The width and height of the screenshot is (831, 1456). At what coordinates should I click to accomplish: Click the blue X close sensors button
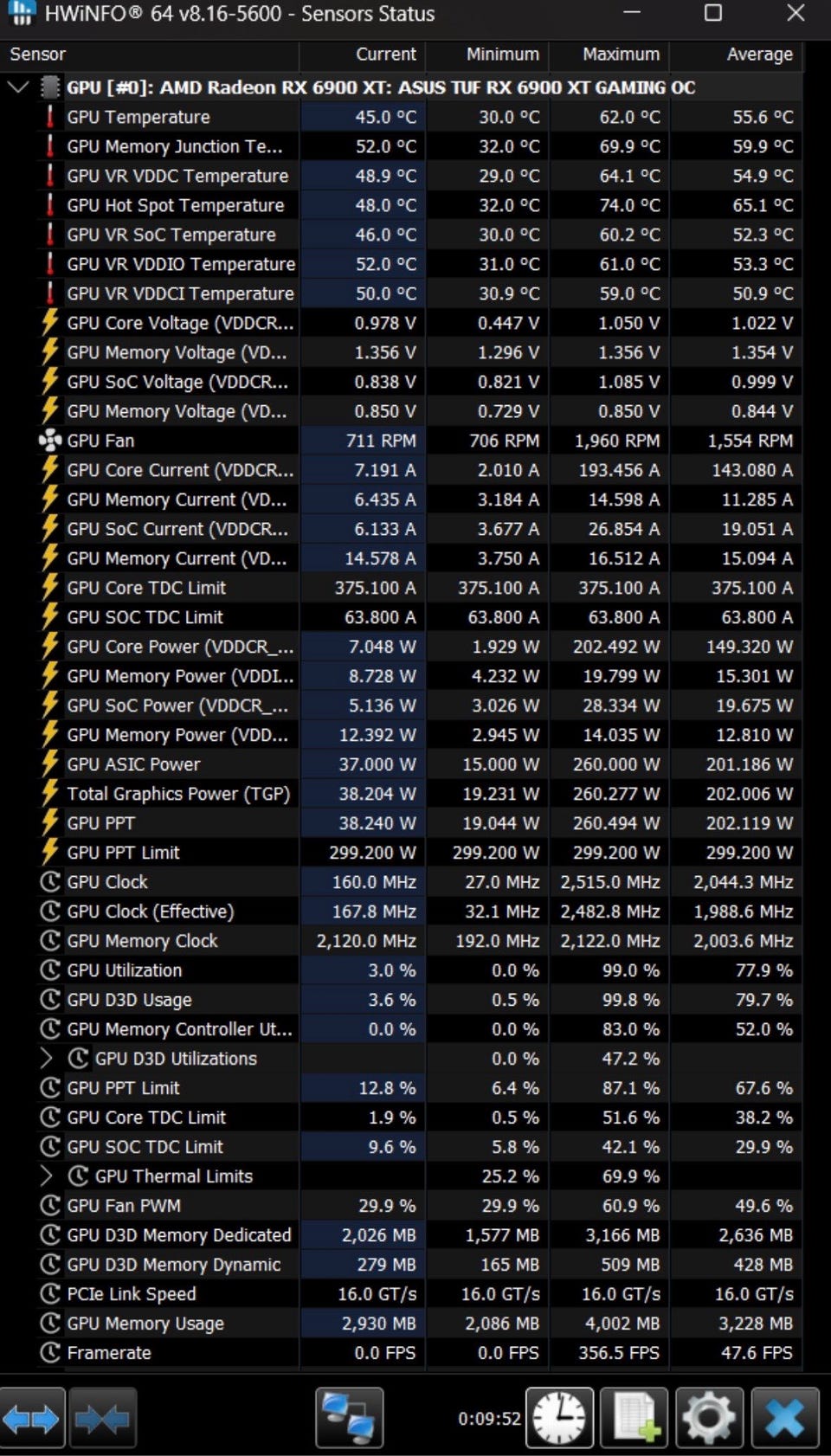pyautogui.click(x=785, y=1418)
